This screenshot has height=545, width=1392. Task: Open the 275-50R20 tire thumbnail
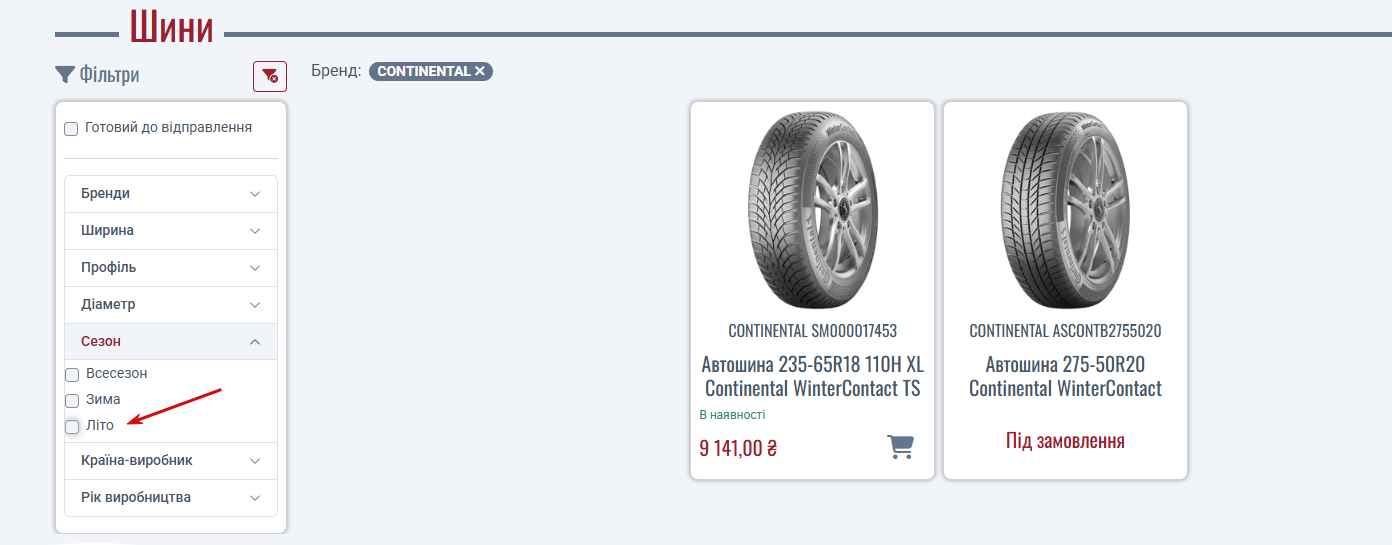point(1065,210)
